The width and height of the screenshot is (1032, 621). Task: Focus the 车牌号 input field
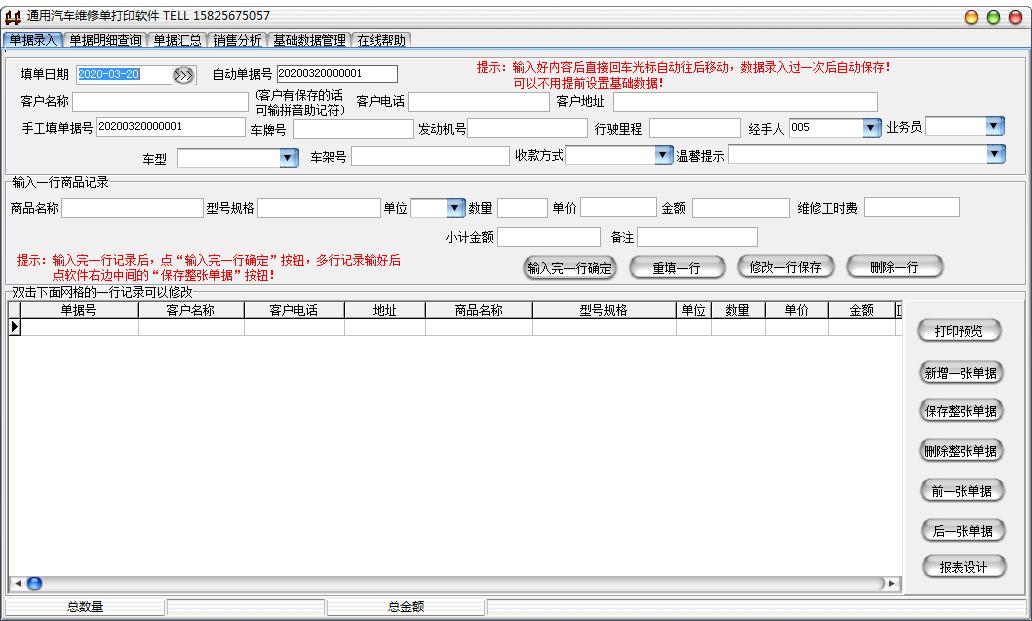[353, 129]
